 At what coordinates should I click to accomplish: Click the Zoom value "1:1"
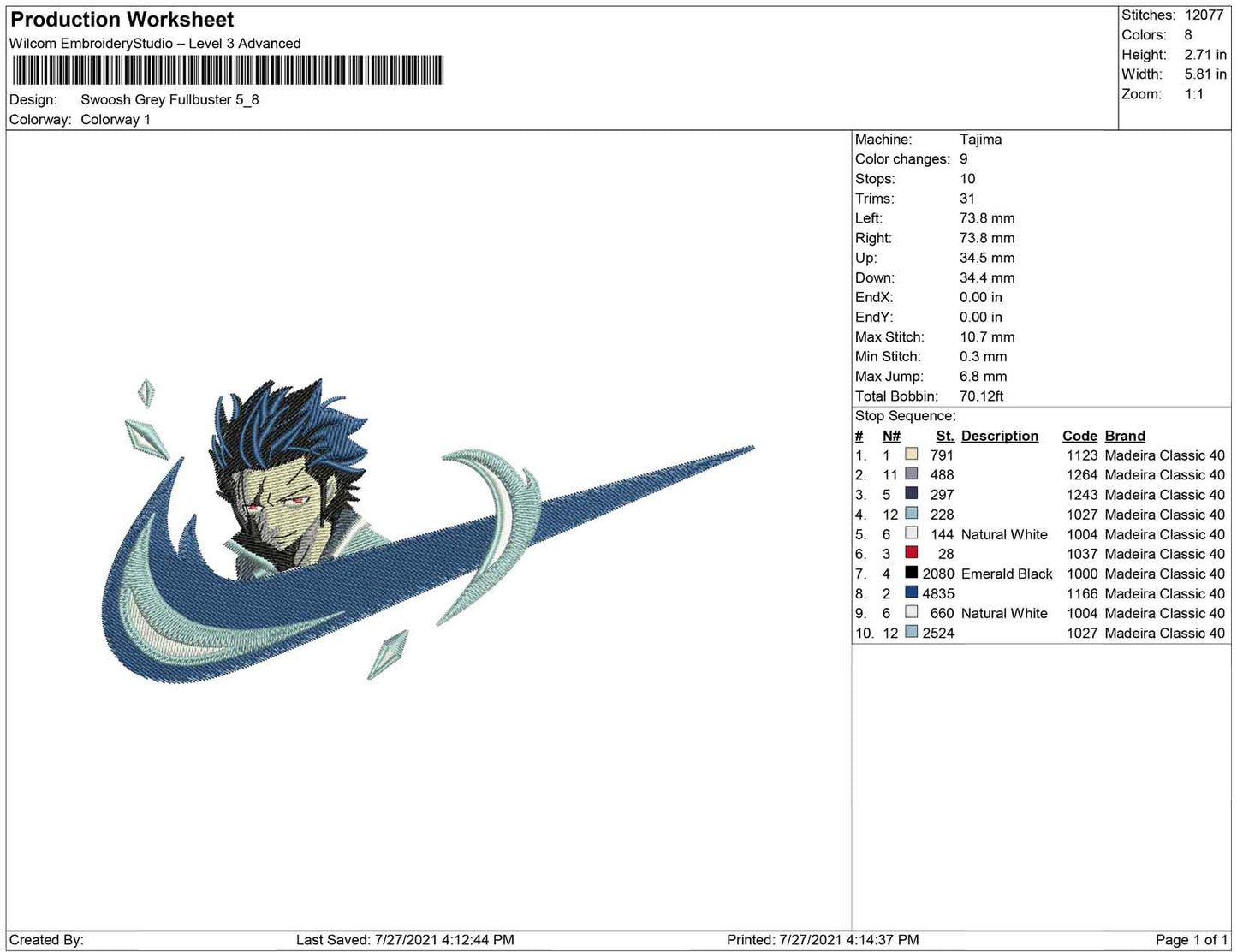[x=1194, y=94]
